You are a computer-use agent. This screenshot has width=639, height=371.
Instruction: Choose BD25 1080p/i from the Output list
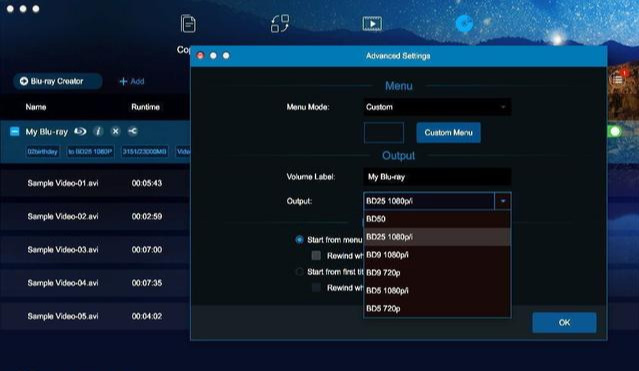tap(437, 237)
